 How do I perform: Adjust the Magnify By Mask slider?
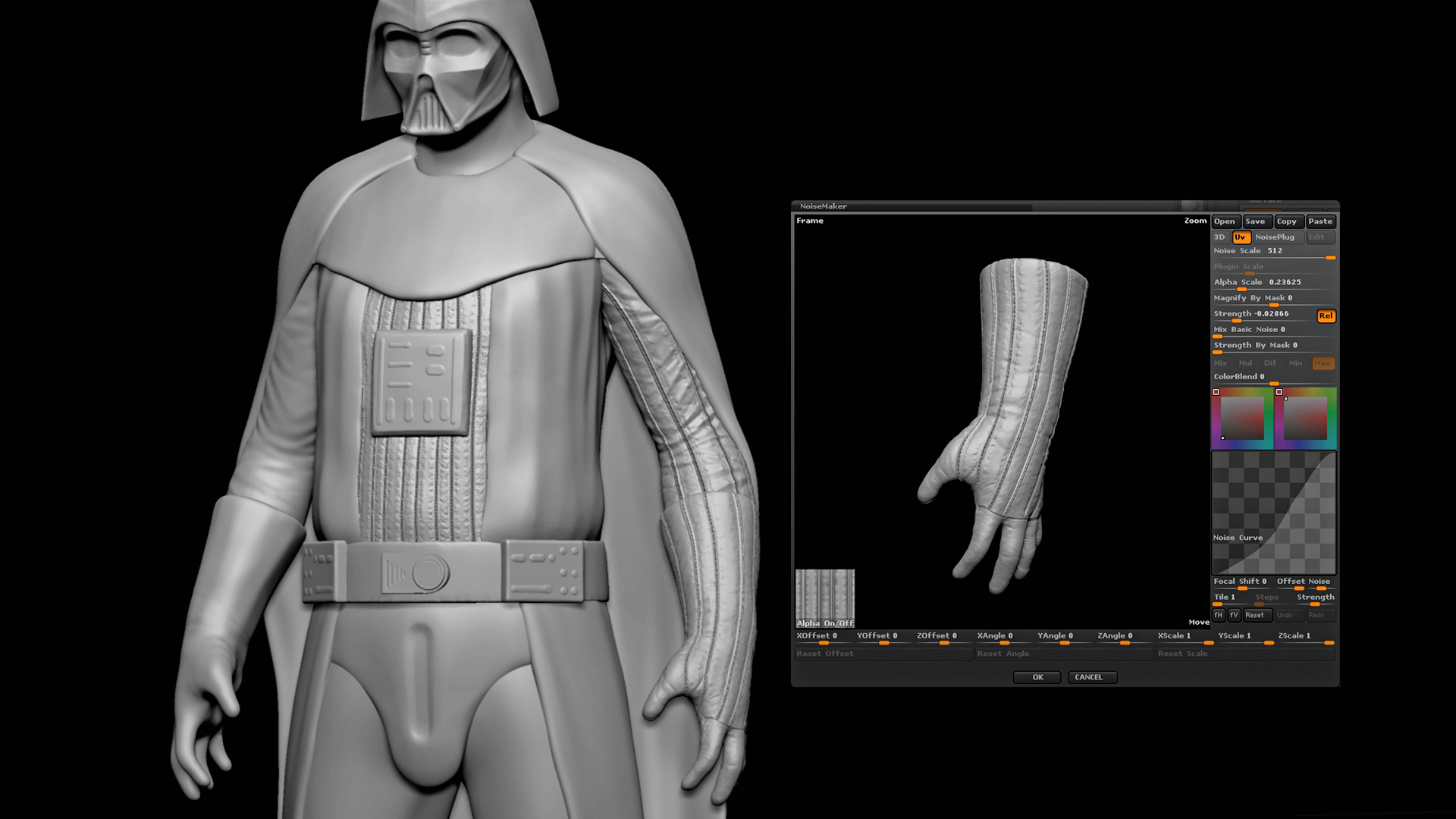1273,300
